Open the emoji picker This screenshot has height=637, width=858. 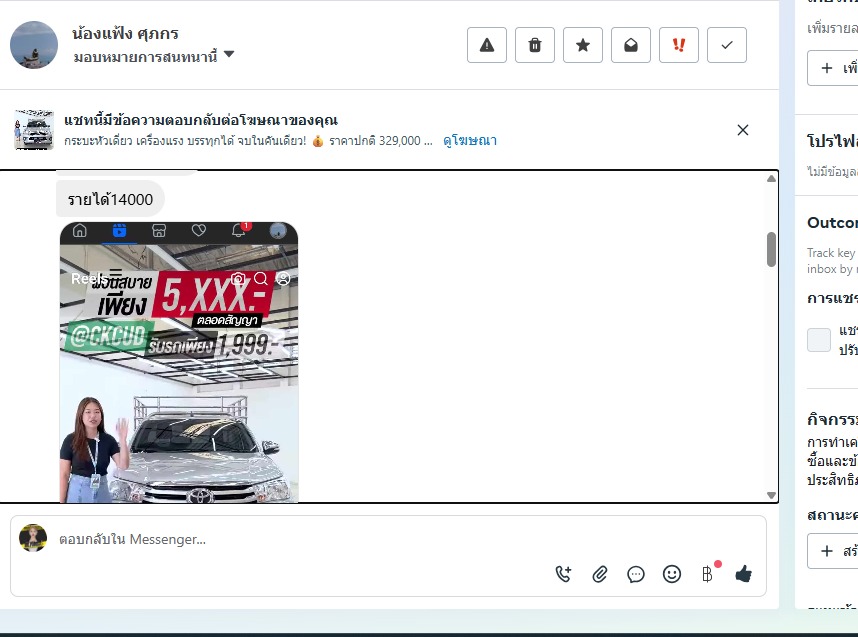point(671,574)
